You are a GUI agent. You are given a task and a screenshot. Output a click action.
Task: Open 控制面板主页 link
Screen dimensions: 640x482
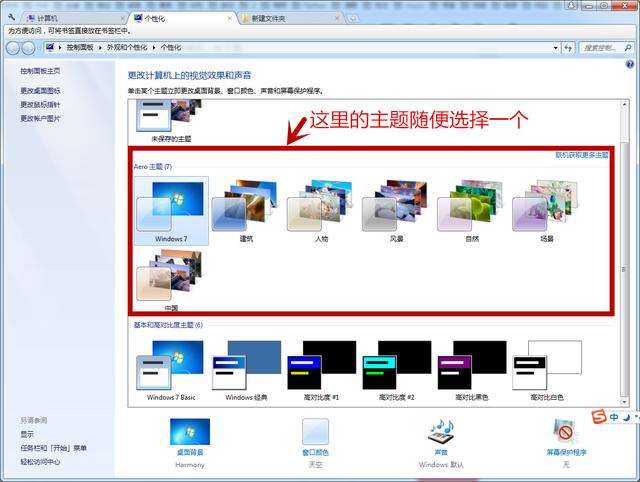pos(40,71)
